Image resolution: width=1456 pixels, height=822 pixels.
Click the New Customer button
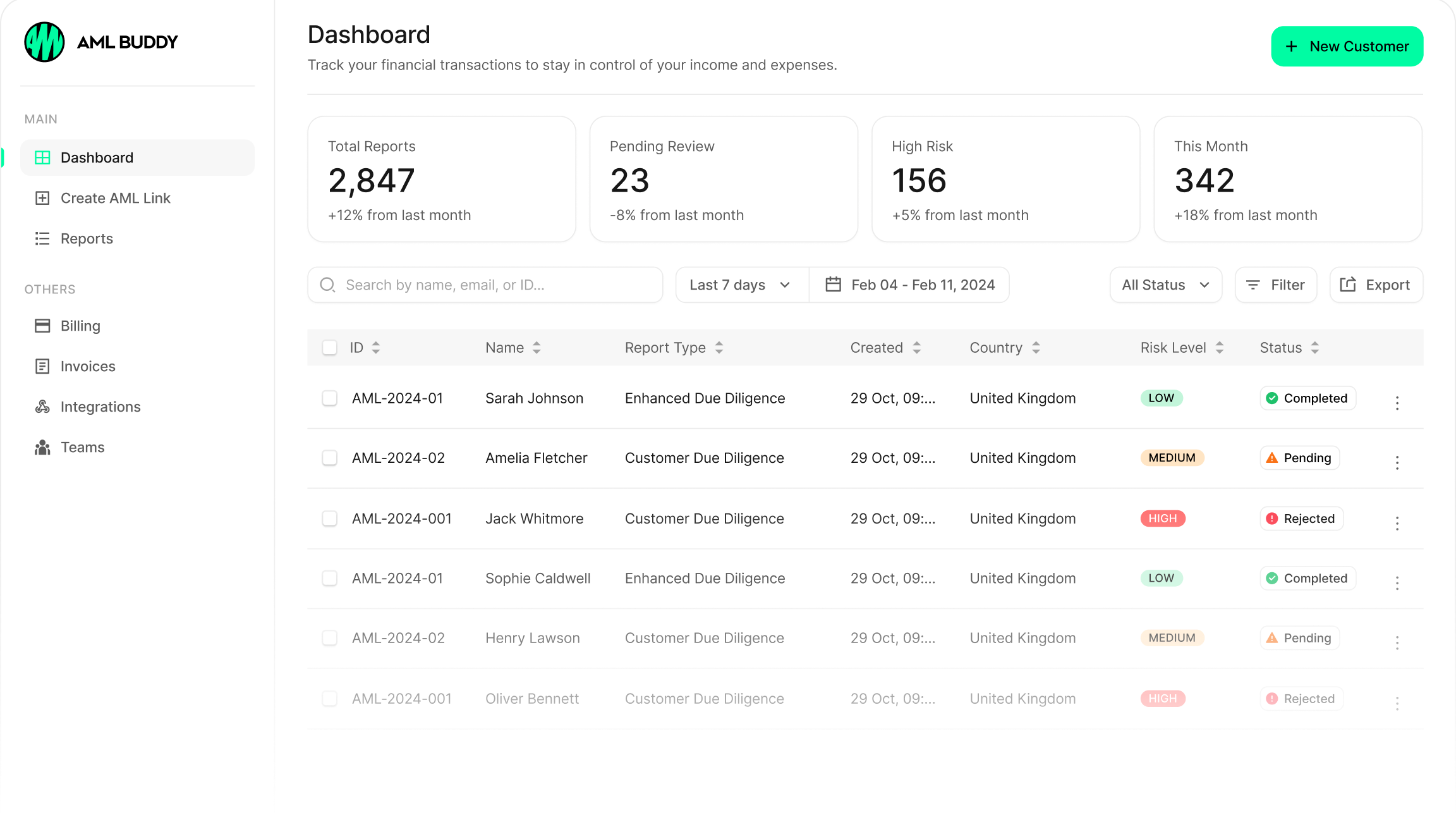[x=1347, y=46]
